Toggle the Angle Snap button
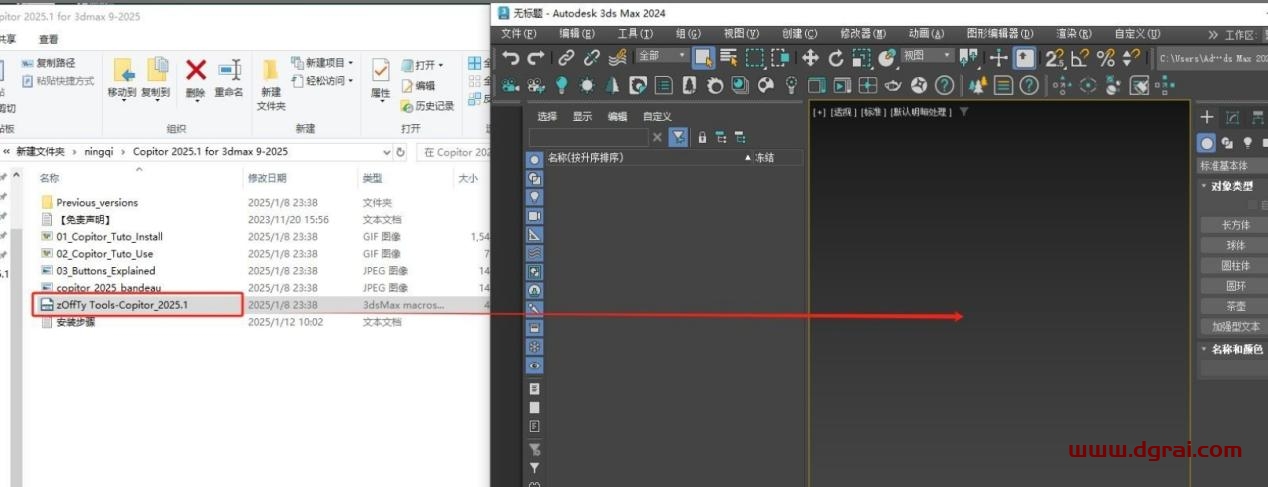 pyautogui.click(x=1080, y=57)
